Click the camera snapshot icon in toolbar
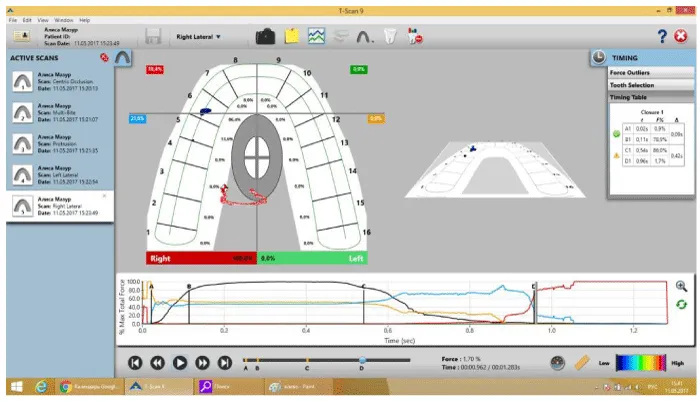The width and height of the screenshot is (700, 402). (265, 36)
